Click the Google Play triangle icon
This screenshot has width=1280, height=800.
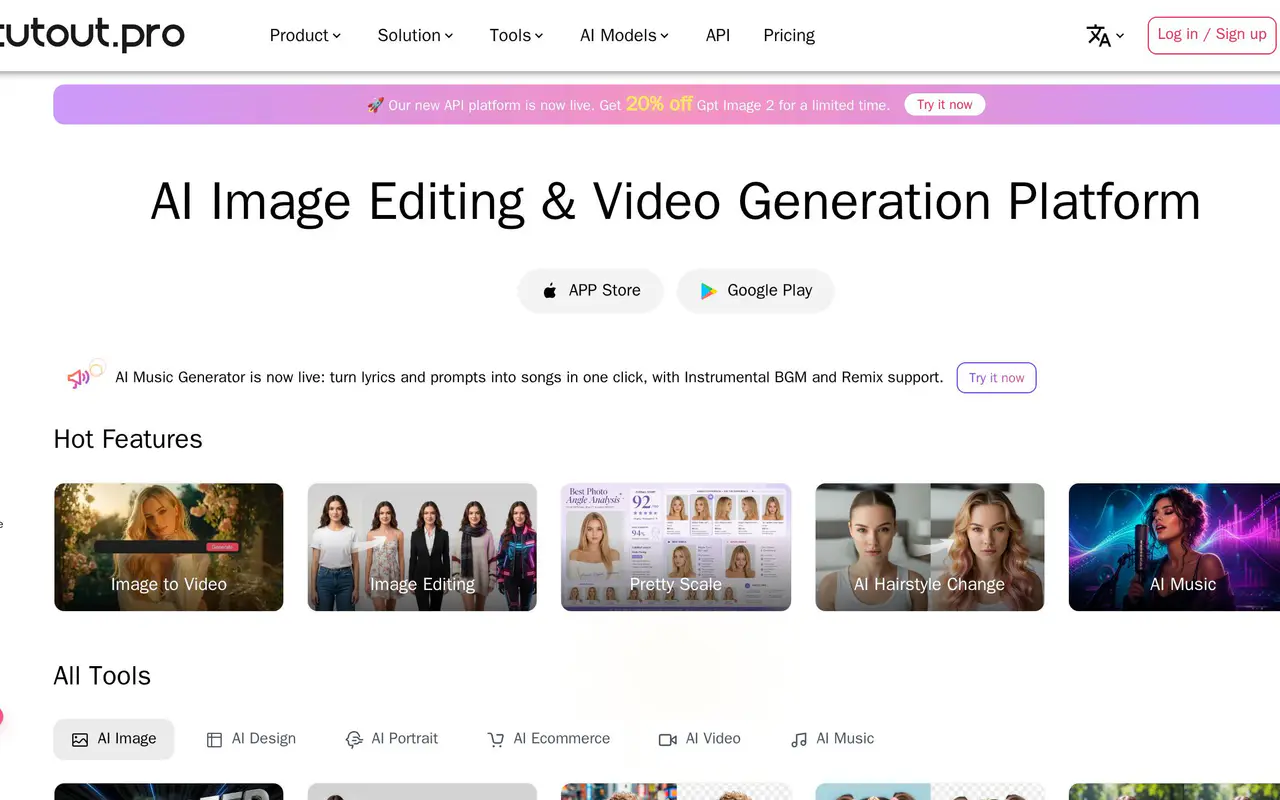(x=708, y=291)
